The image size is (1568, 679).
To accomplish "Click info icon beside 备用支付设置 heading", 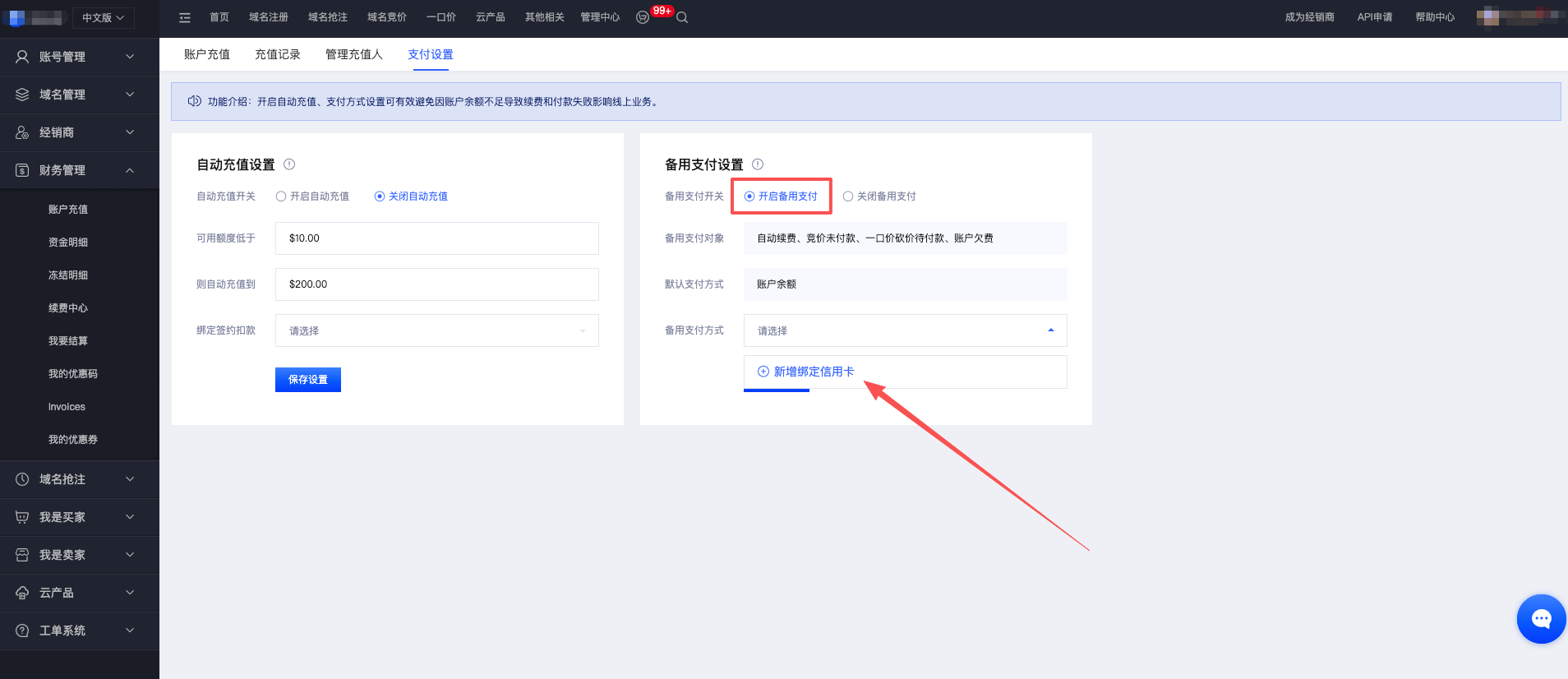I will (758, 164).
